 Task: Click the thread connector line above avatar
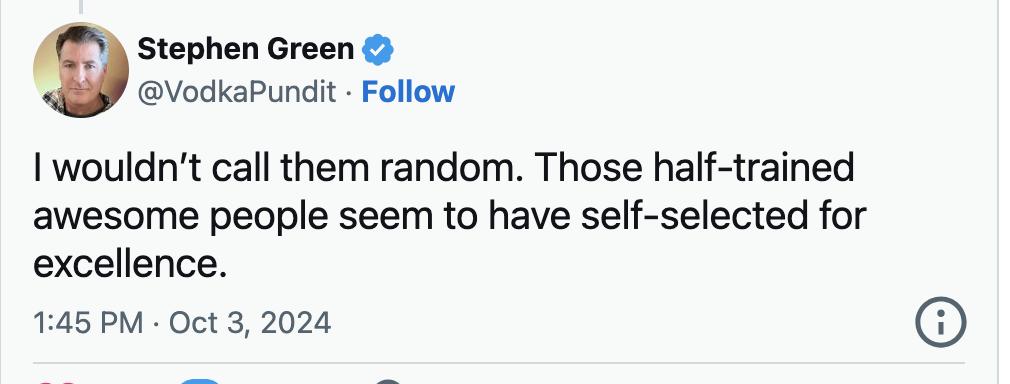[81, 6]
